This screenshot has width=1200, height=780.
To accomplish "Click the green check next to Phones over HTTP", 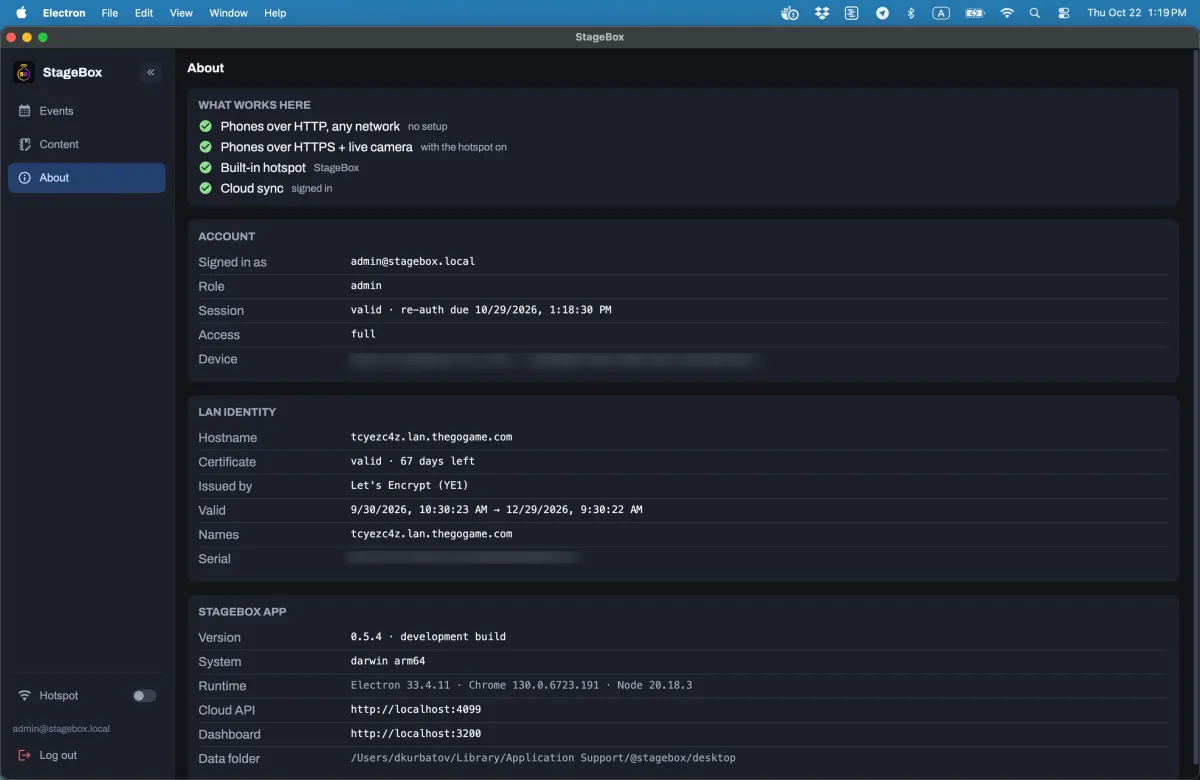I will pos(205,126).
